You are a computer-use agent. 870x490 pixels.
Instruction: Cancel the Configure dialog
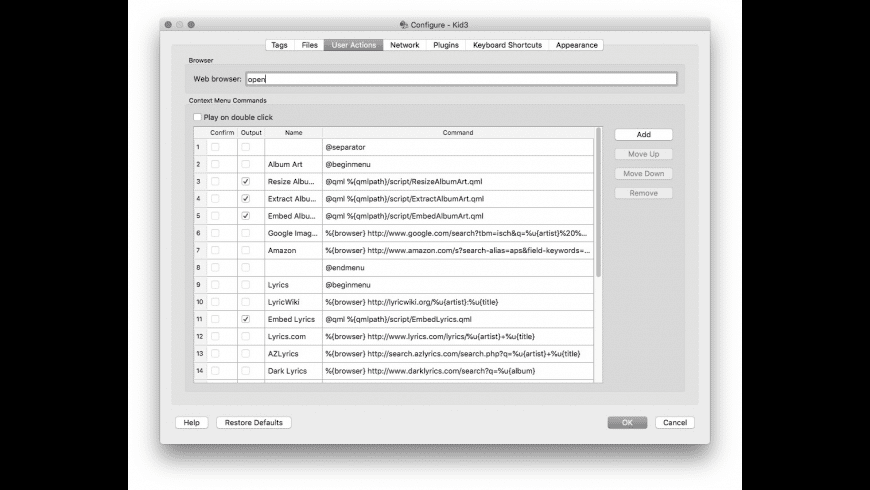tap(675, 422)
